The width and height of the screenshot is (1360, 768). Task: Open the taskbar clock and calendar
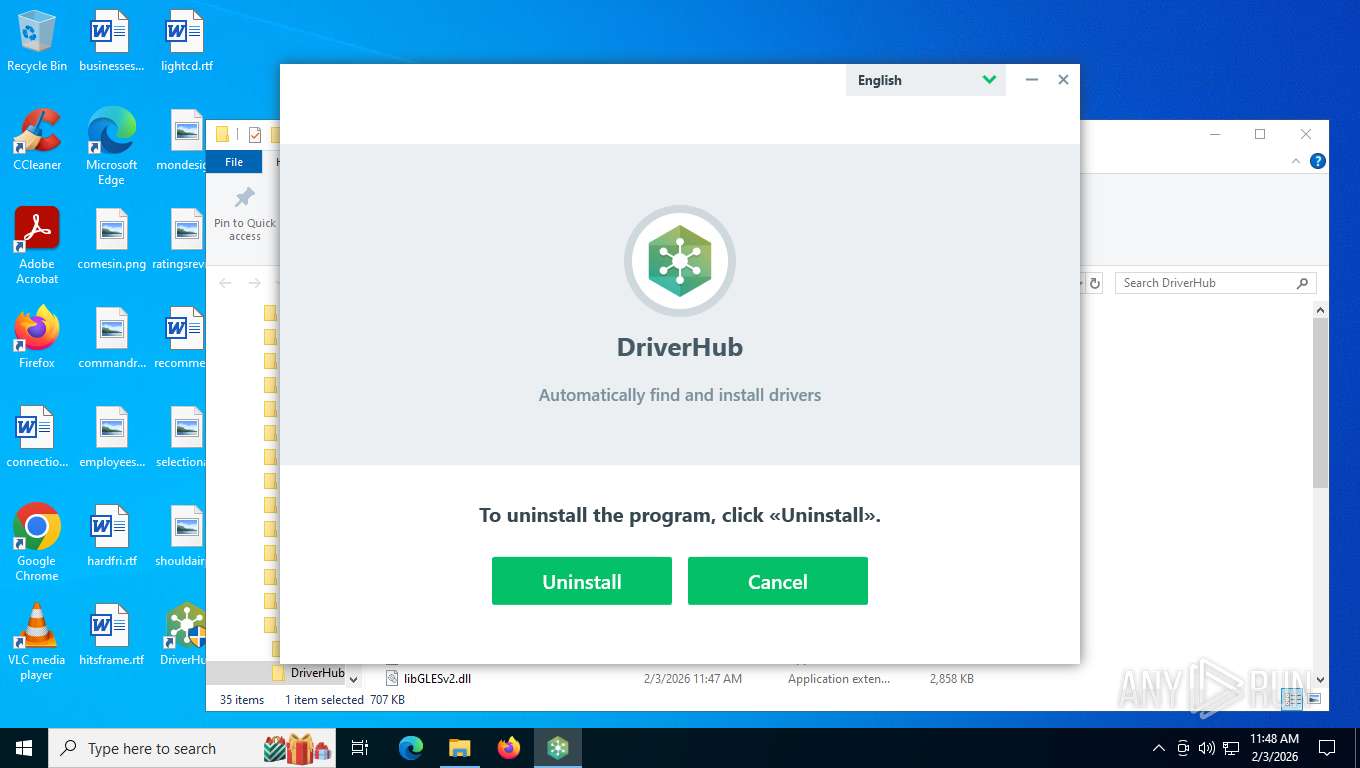[x=1274, y=748]
